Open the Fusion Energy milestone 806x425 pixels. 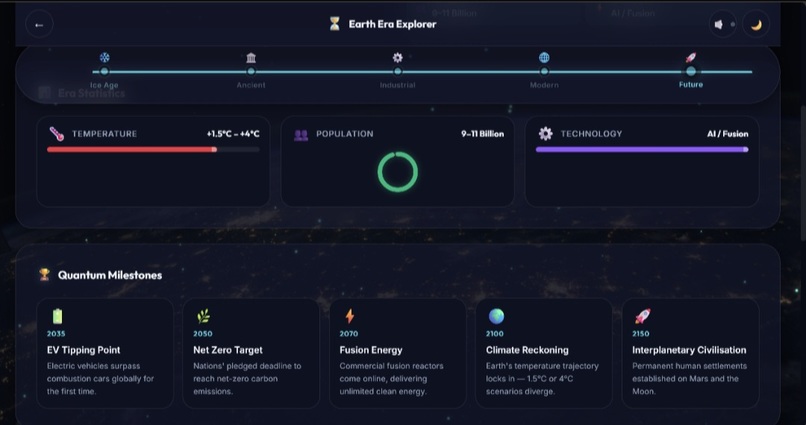[x=397, y=354]
